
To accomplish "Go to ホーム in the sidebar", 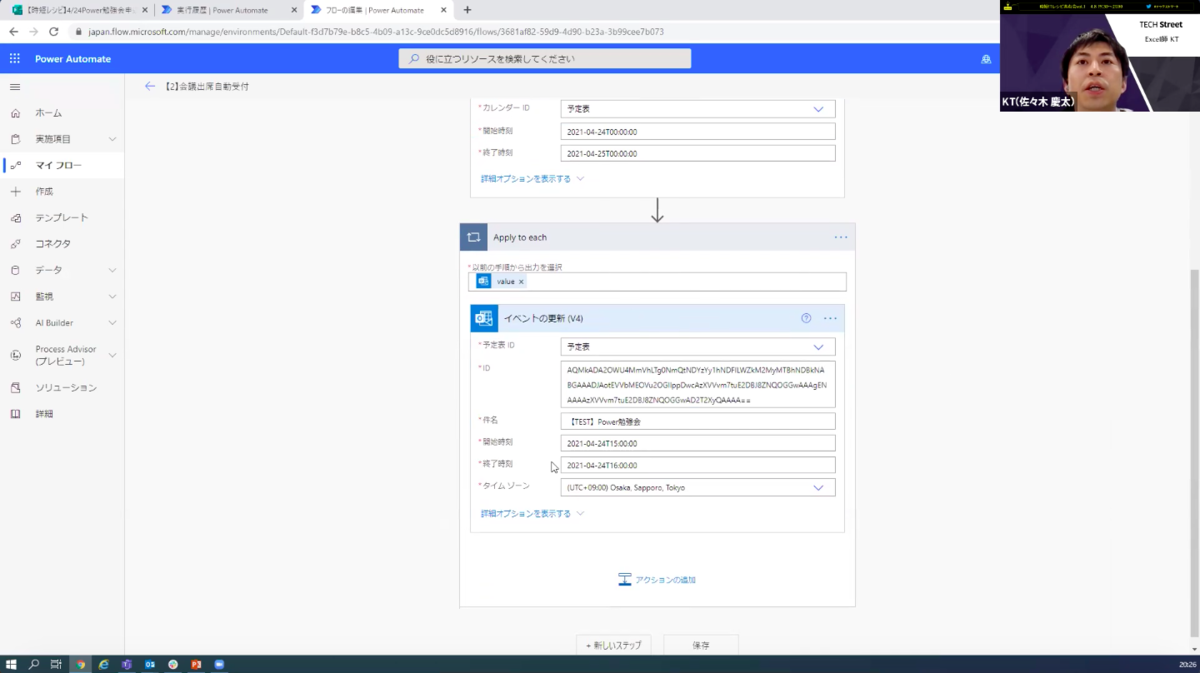I will pyautogui.click(x=49, y=113).
